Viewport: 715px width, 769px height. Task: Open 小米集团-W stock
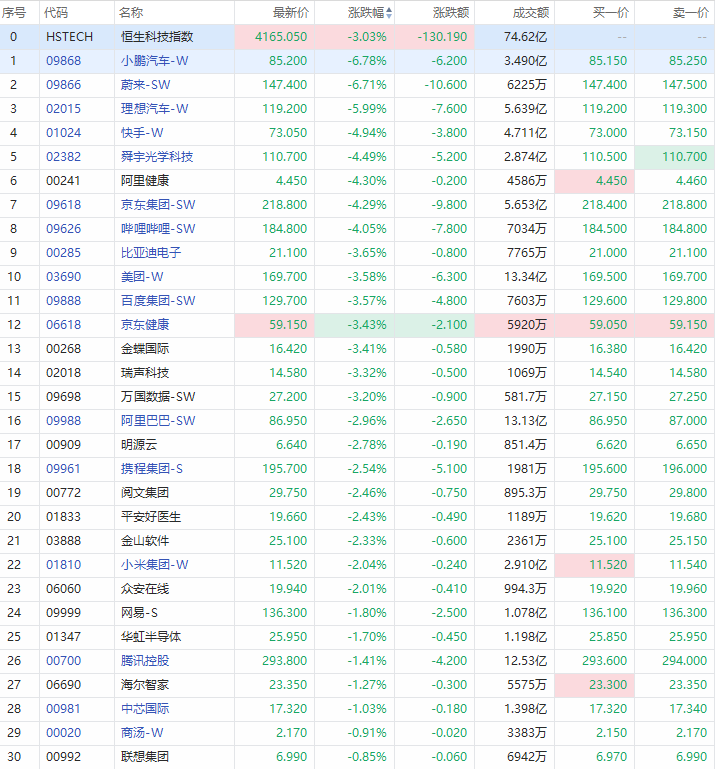pyautogui.click(x=154, y=565)
